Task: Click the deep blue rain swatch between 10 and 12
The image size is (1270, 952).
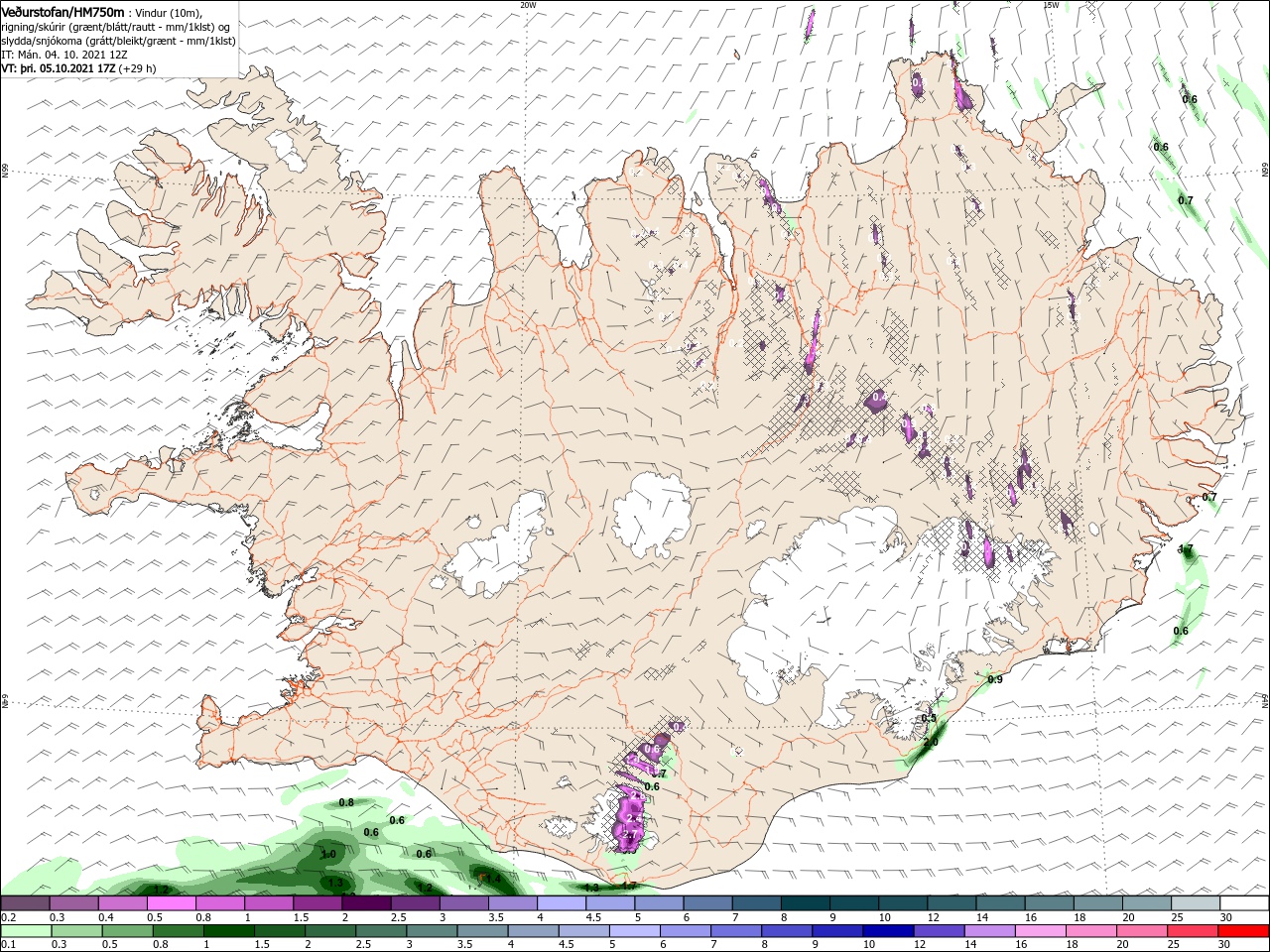Action: 888,931
